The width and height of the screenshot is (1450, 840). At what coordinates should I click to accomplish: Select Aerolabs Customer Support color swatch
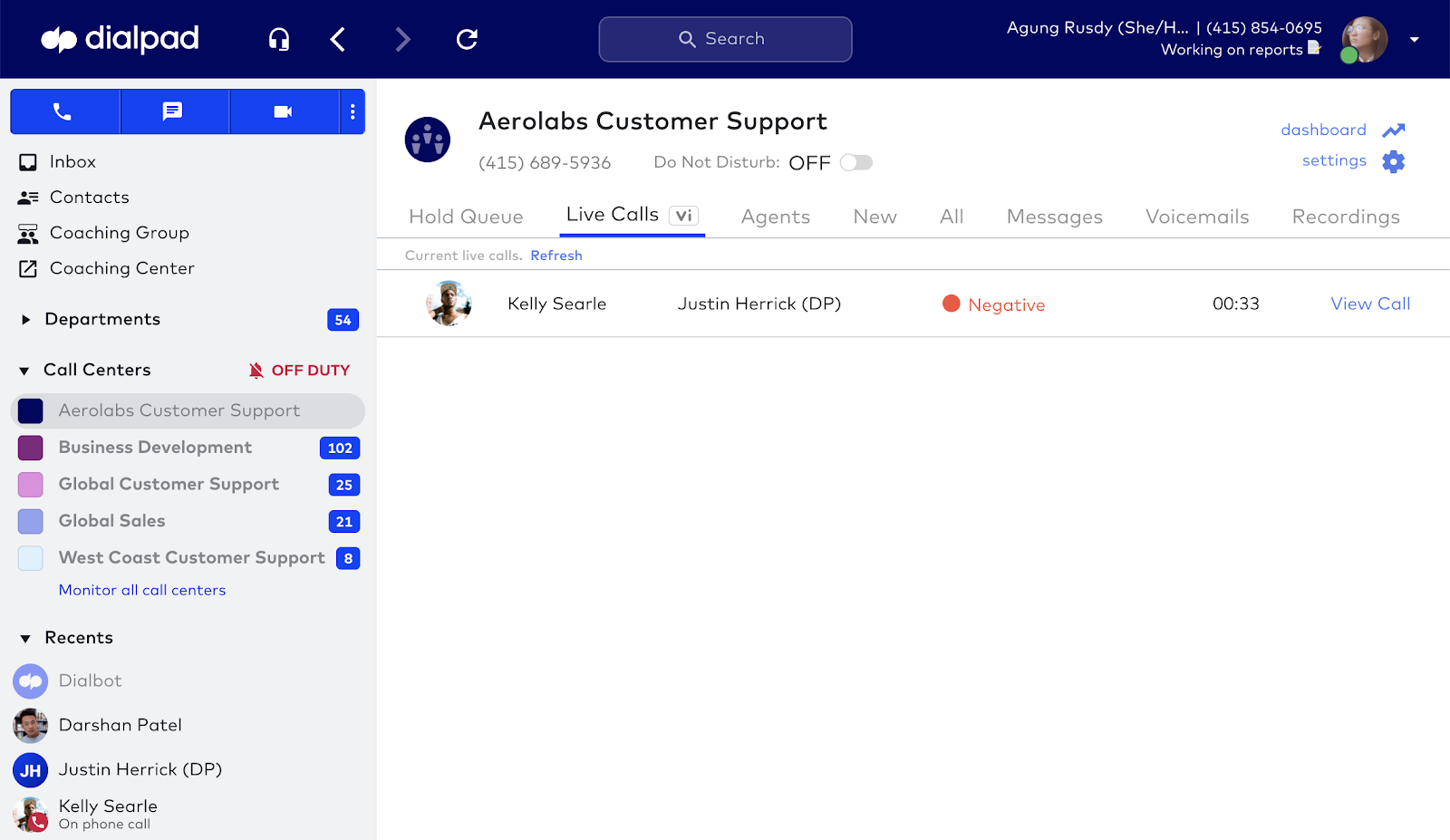[31, 410]
